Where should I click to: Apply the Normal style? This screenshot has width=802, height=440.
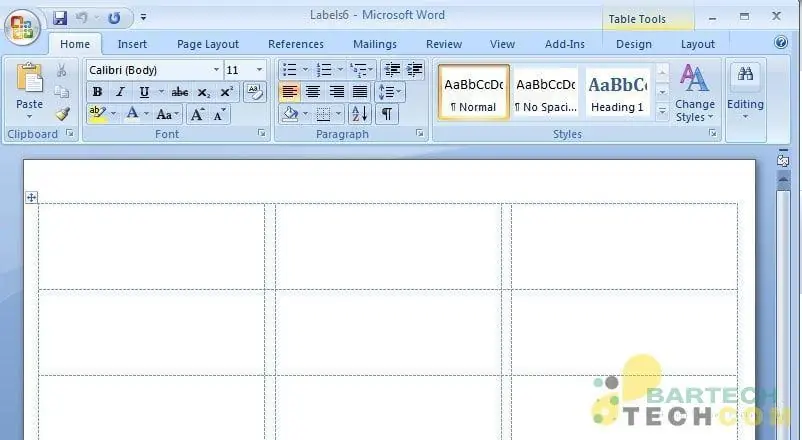[x=474, y=93]
